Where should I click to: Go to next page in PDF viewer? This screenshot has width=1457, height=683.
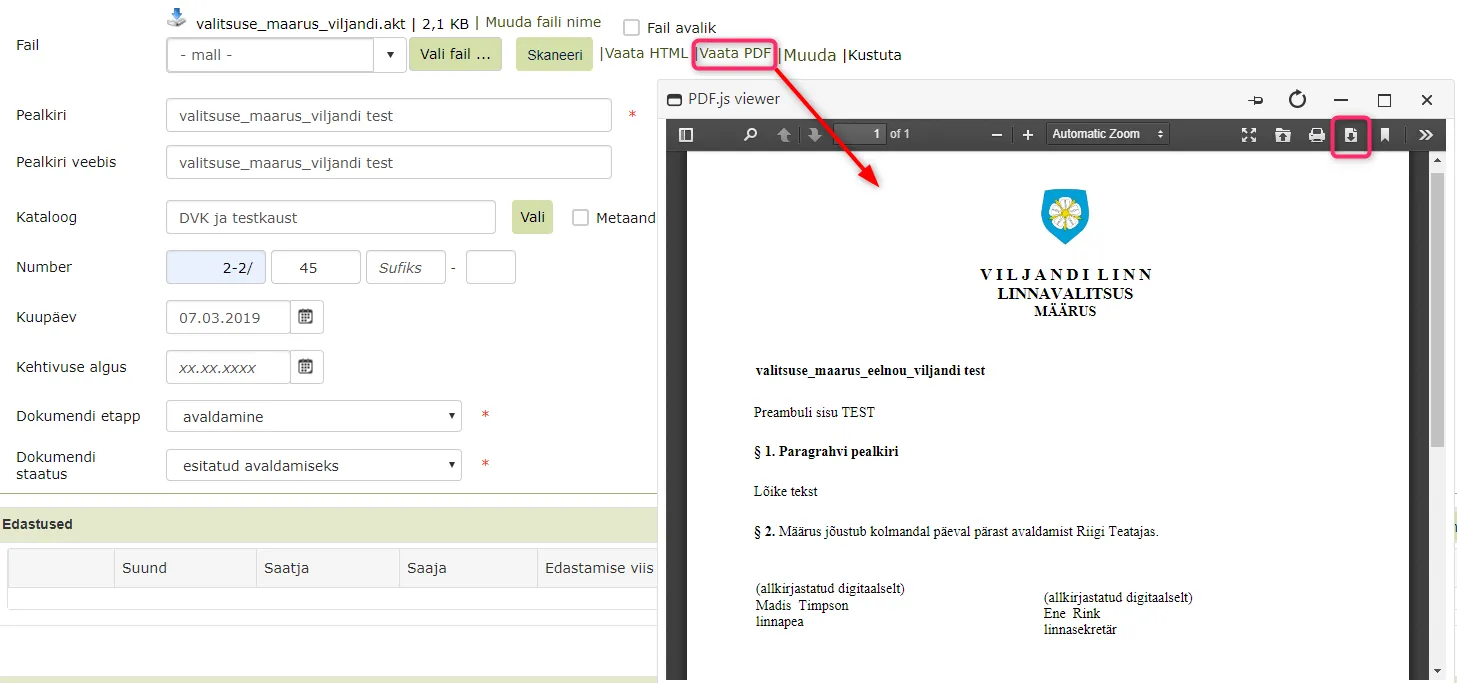(815, 135)
